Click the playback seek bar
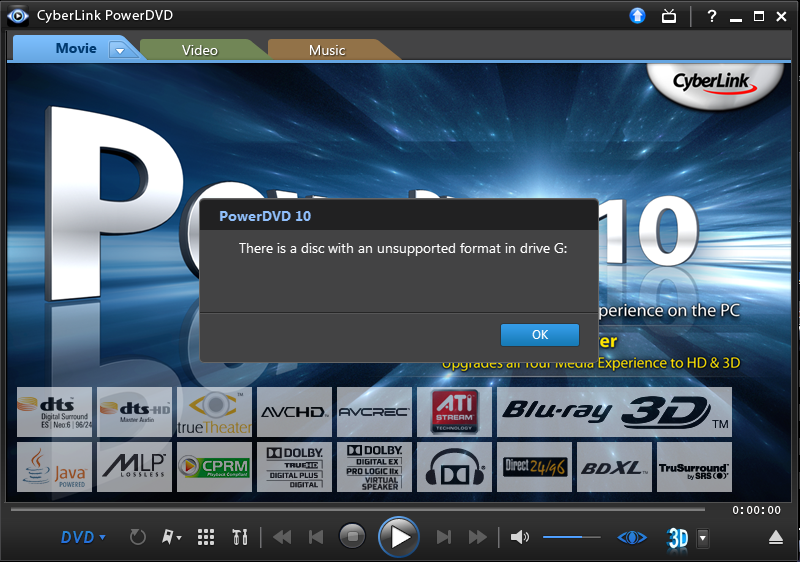Viewport: 800px width, 562px height. pyautogui.click(x=357, y=509)
